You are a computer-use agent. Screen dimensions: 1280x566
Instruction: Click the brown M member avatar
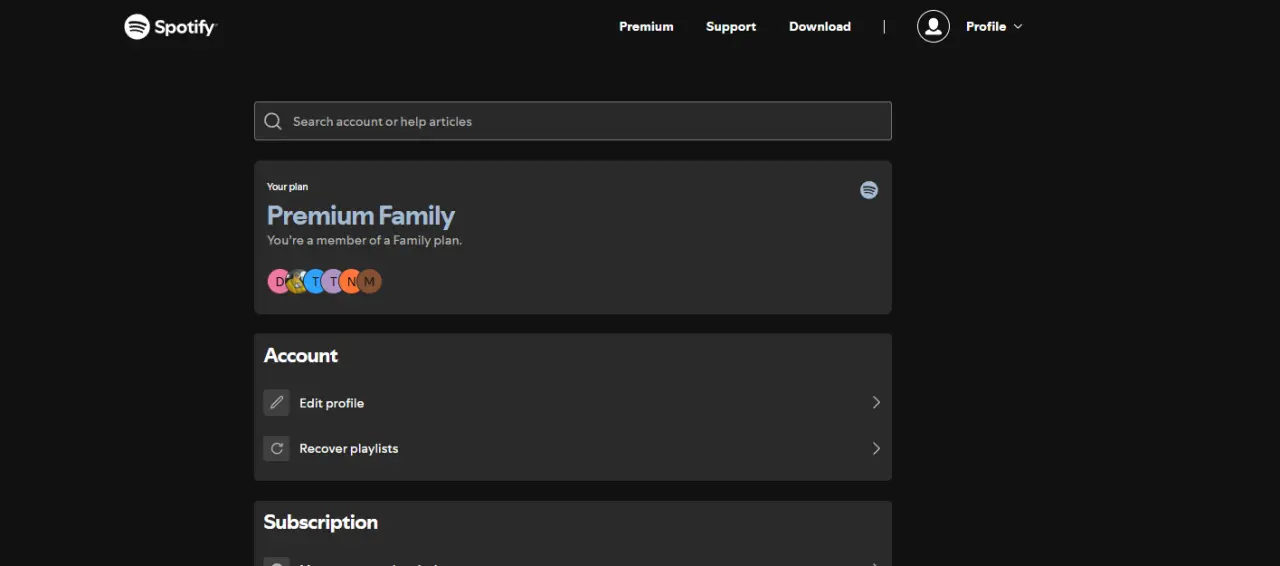tap(370, 282)
